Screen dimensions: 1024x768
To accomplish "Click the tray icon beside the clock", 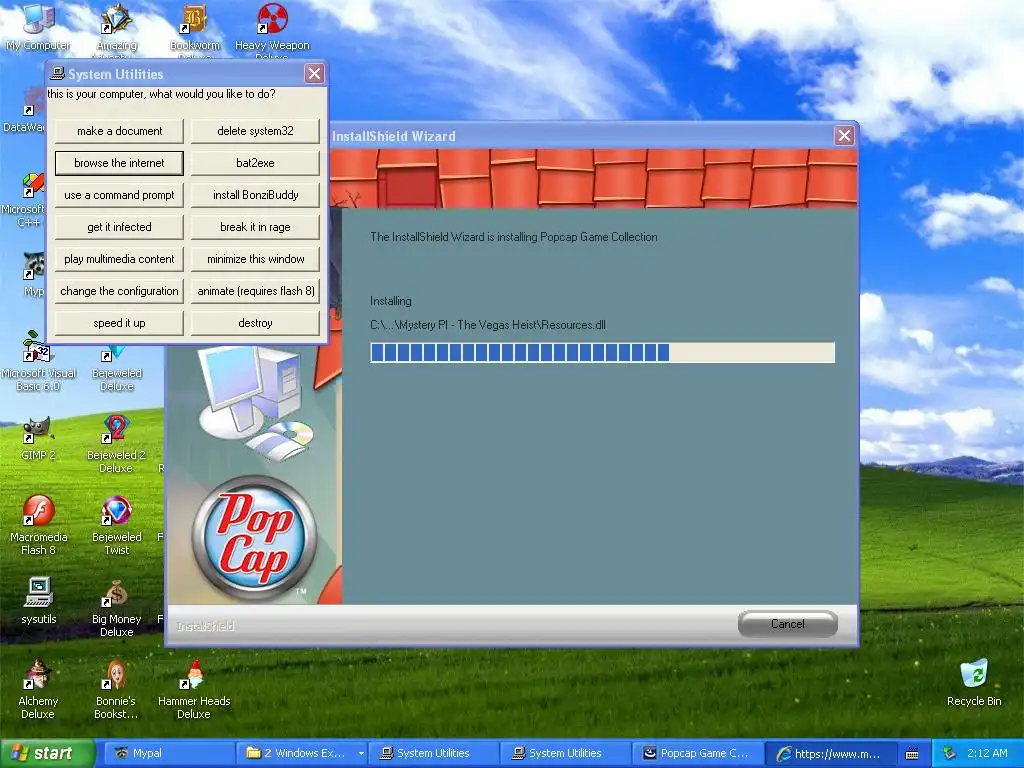I will [x=950, y=753].
